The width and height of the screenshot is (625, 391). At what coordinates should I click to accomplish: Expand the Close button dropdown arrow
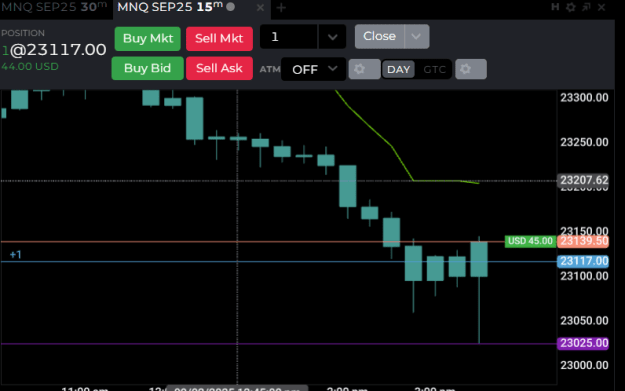[417, 36]
